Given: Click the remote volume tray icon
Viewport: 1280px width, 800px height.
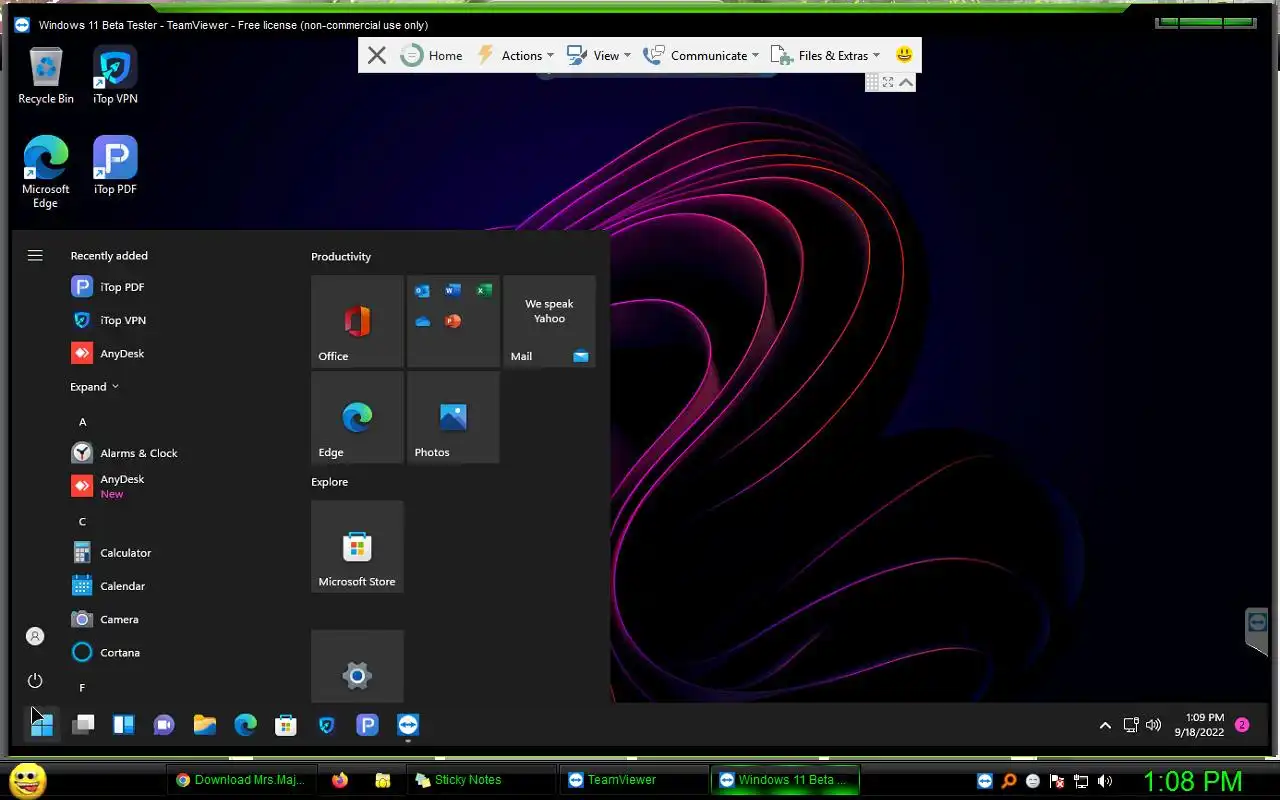Looking at the screenshot, I should 1153,725.
